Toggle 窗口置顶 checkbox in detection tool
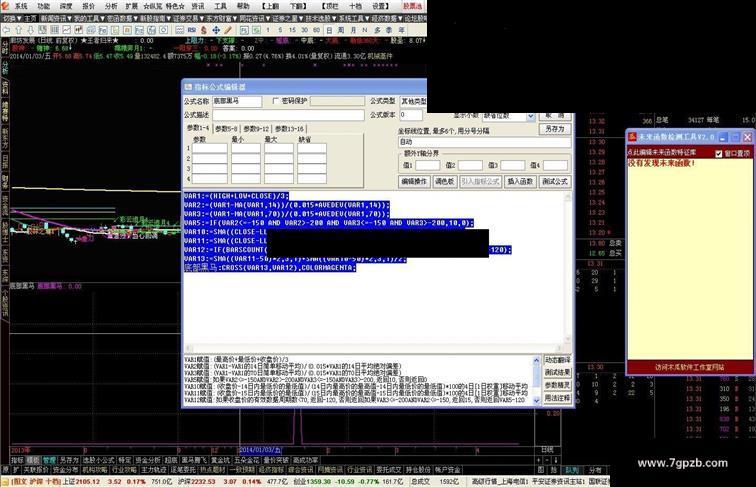Image resolution: width=756 pixels, height=487 pixels. (x=718, y=153)
